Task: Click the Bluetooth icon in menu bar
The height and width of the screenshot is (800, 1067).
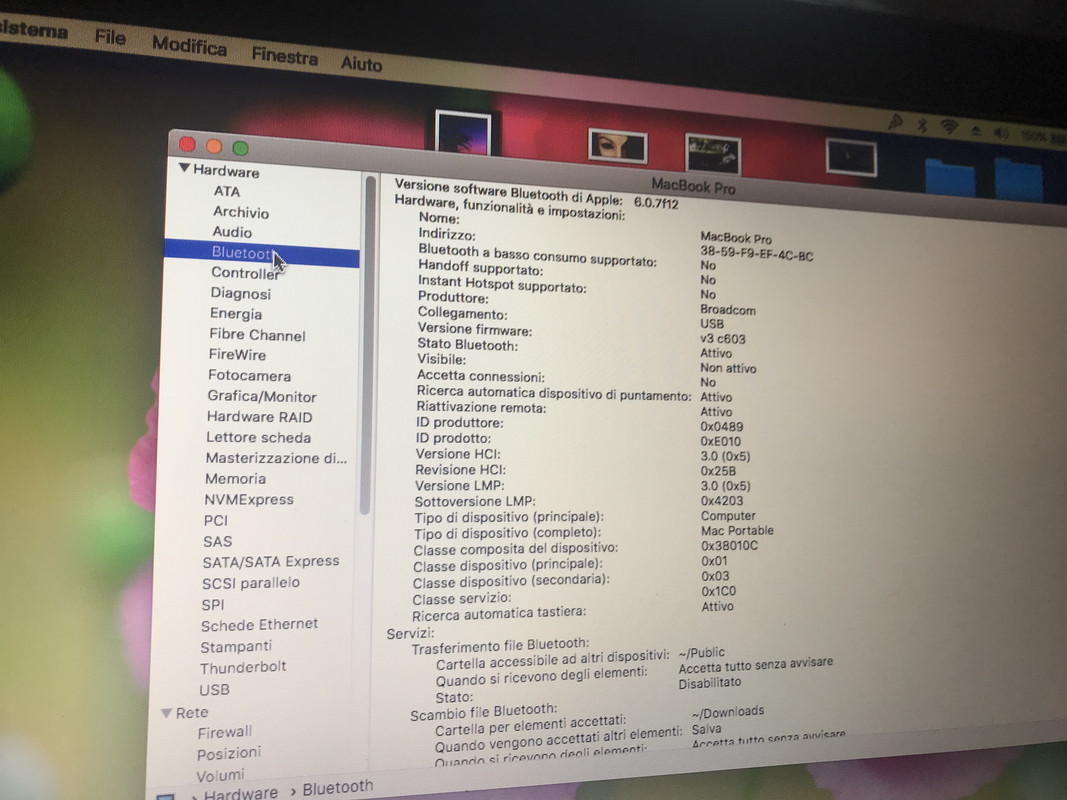Action: click(922, 124)
